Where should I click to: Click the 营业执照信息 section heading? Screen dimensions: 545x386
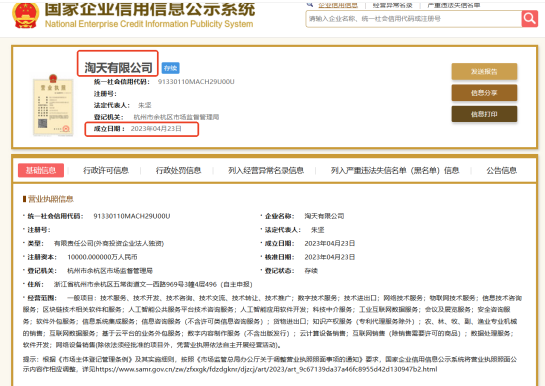(x=50, y=199)
